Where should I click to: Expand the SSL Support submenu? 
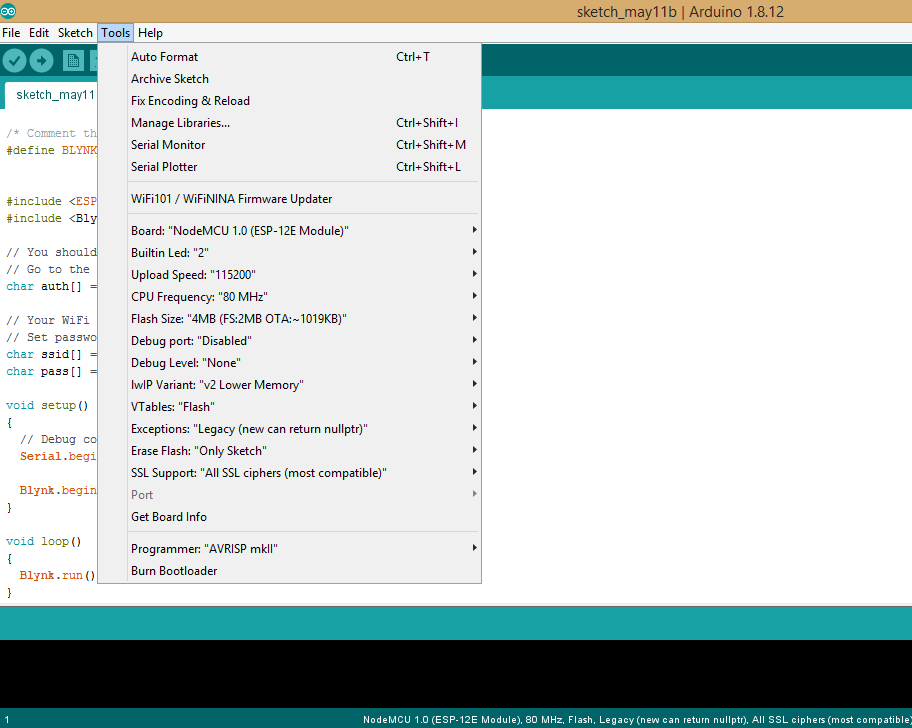point(289,474)
